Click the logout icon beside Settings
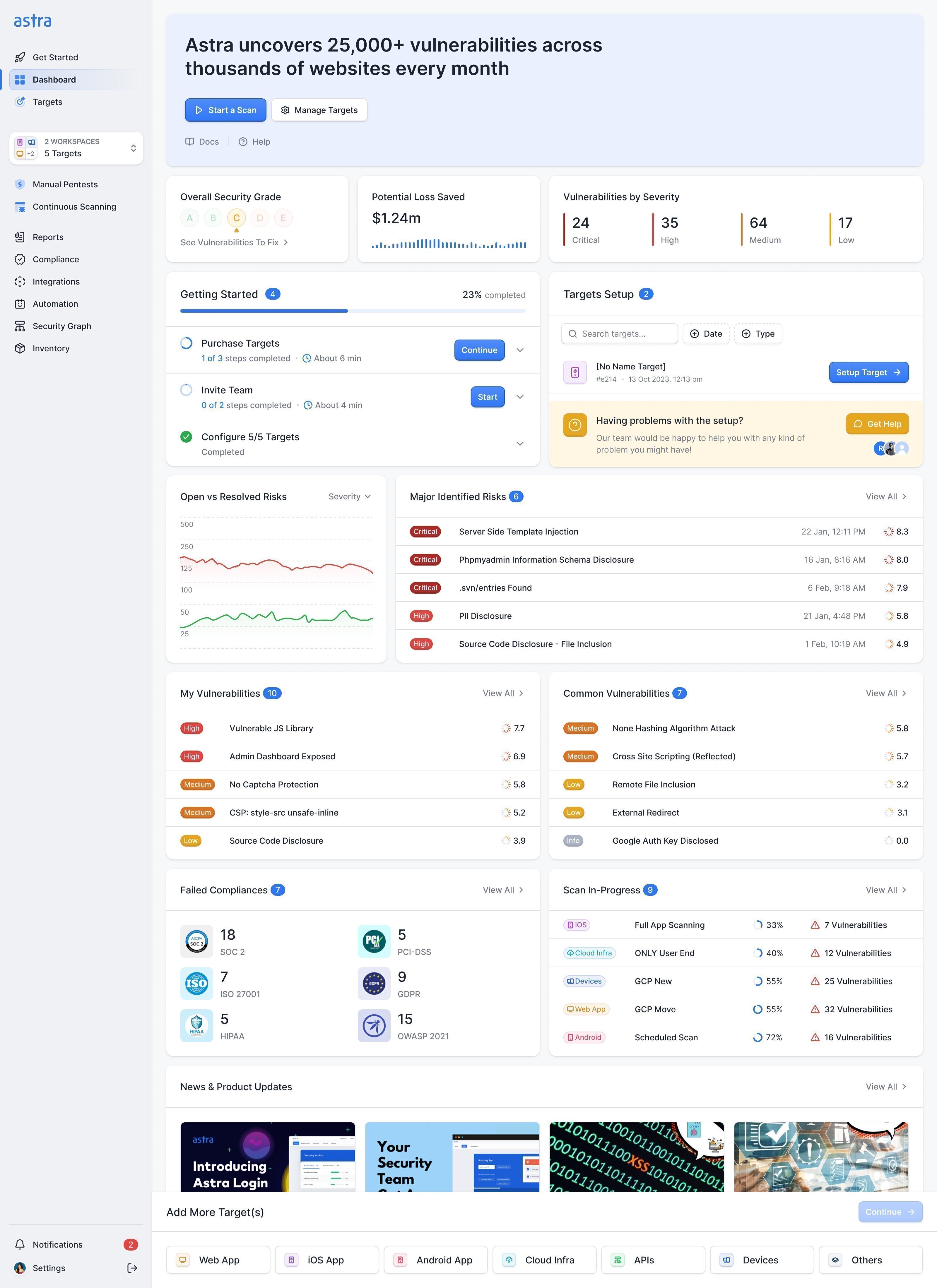 [x=132, y=1268]
